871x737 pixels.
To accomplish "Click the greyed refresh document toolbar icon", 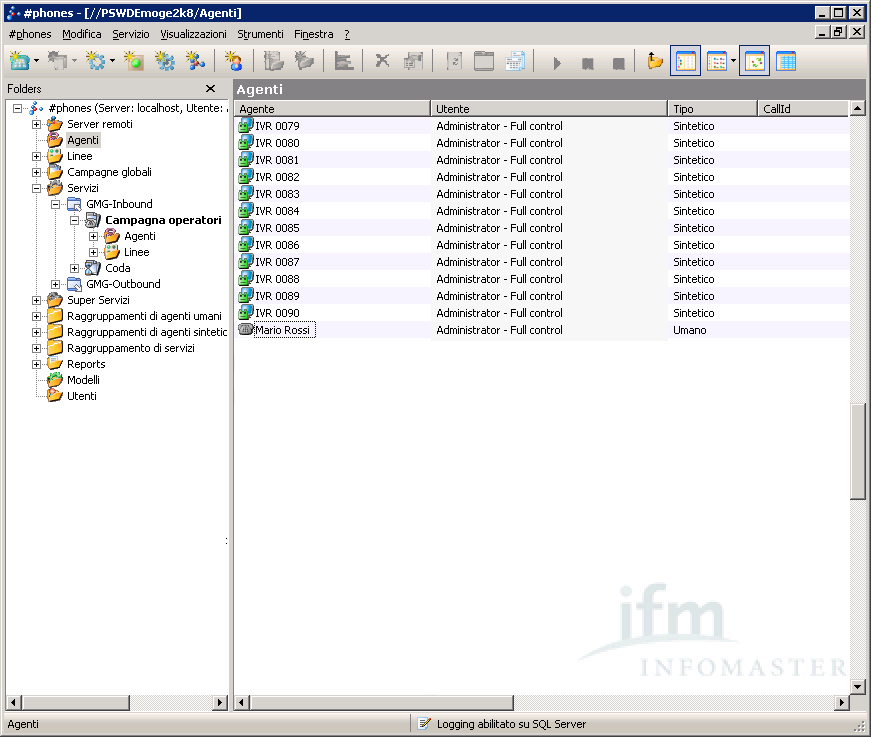I will click(x=454, y=61).
